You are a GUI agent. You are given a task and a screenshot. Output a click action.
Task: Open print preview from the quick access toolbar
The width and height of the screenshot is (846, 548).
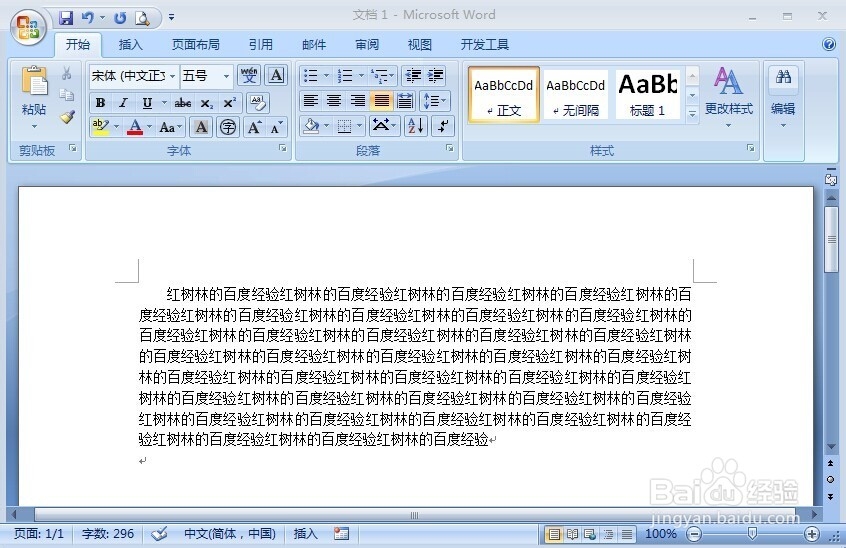point(142,18)
